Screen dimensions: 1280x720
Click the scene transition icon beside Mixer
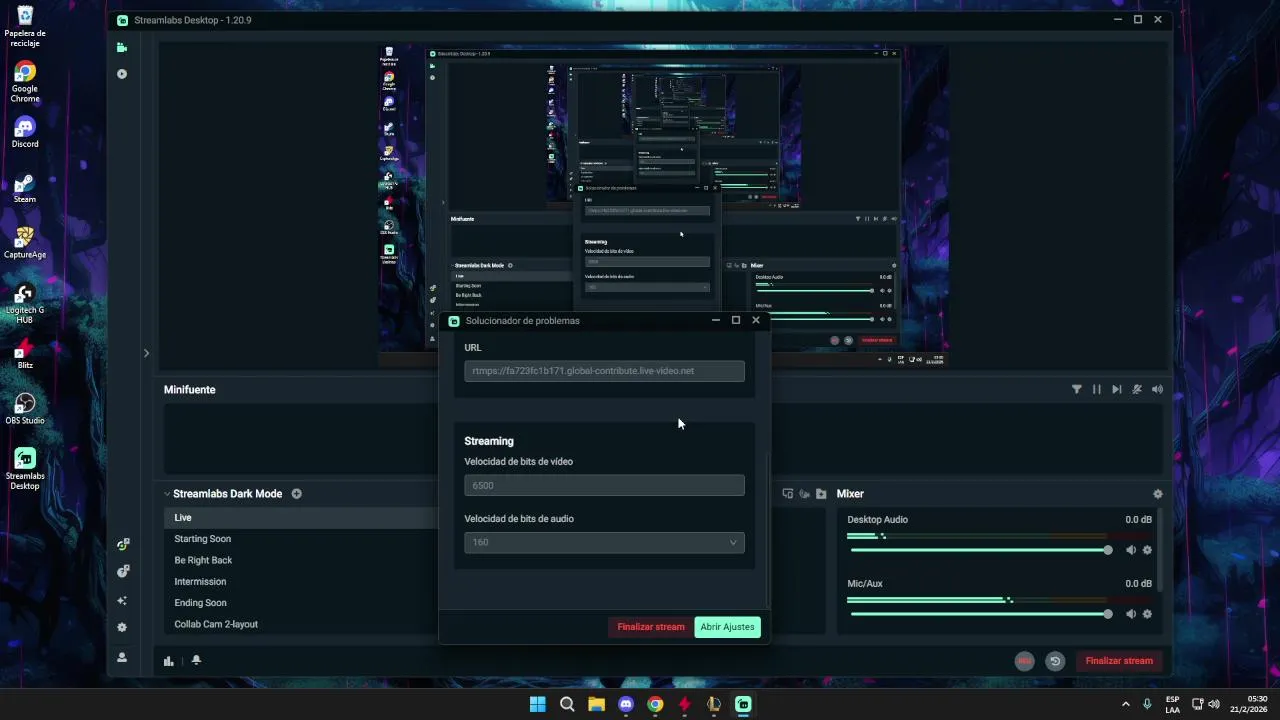(788, 494)
